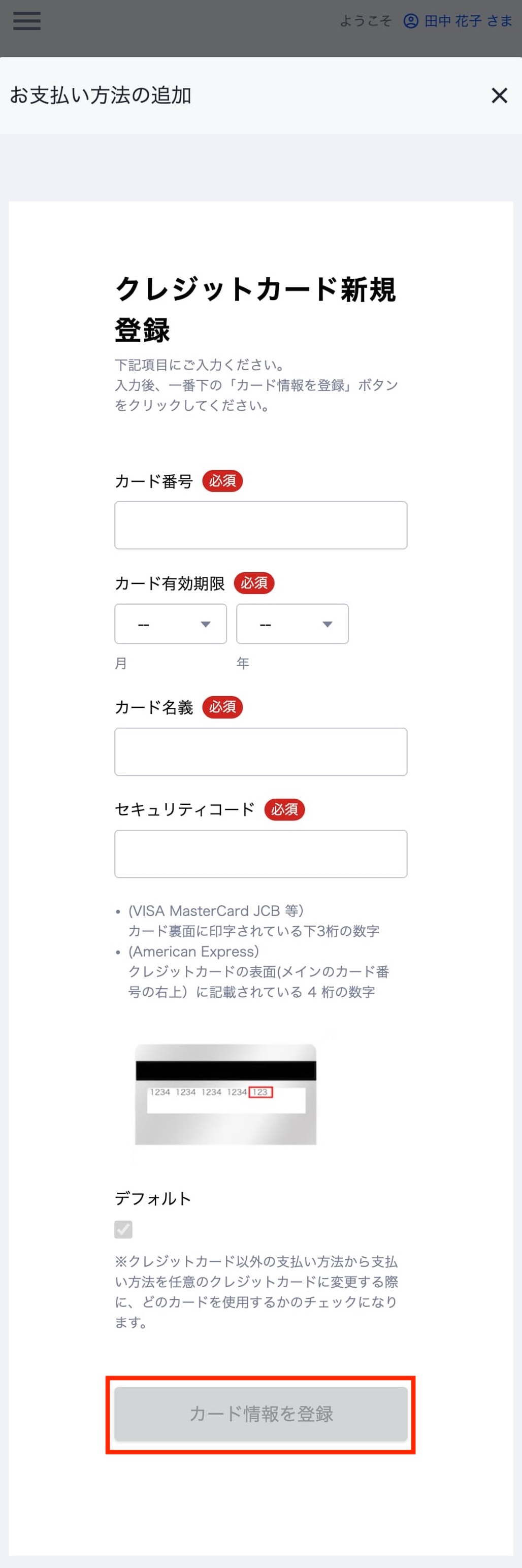
Task: Click the 必須 badge next to セキュリティコード
Action: click(x=285, y=809)
